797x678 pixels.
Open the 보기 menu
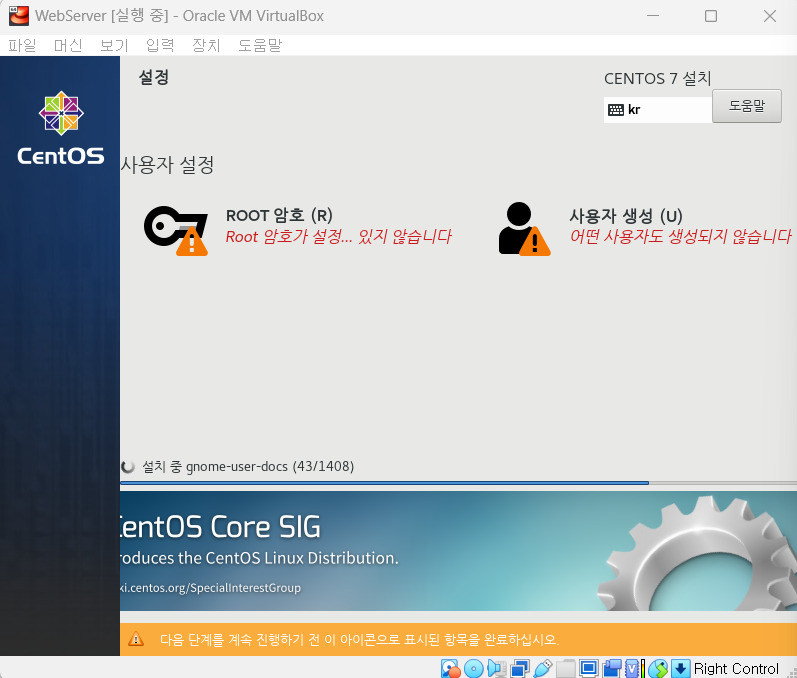114,45
